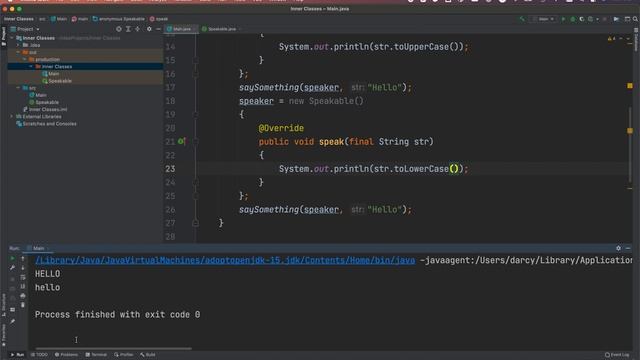Click the warnings indicator in editor corner
The width and height of the screenshot is (640, 360).
coord(611,38)
